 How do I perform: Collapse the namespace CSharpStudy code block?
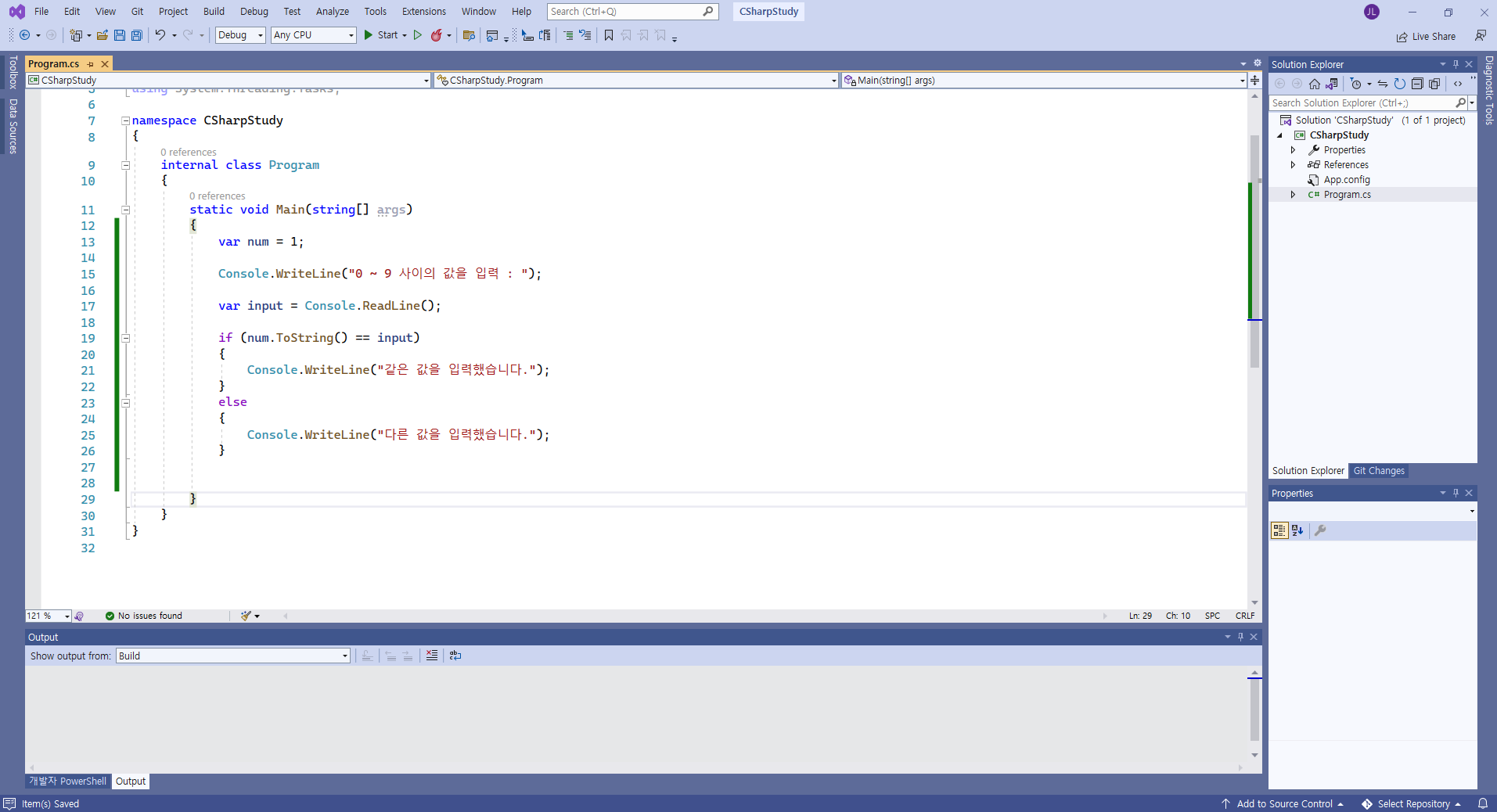pos(125,120)
